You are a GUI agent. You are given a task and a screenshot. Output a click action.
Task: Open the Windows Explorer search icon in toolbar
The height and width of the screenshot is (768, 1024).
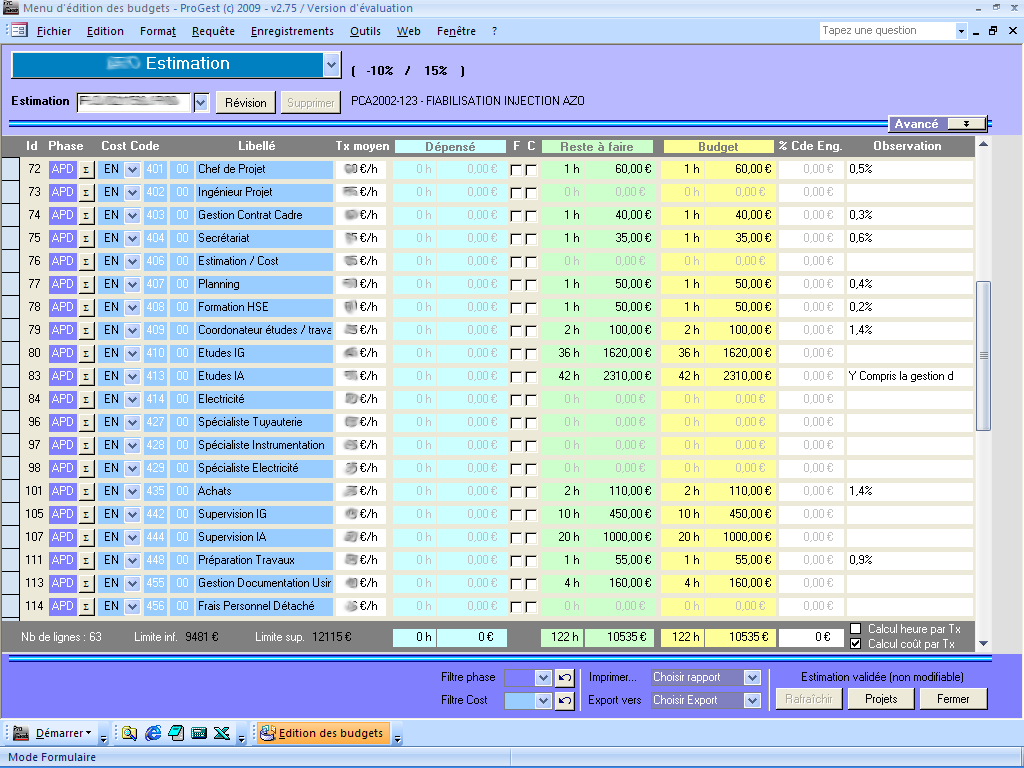click(x=129, y=733)
